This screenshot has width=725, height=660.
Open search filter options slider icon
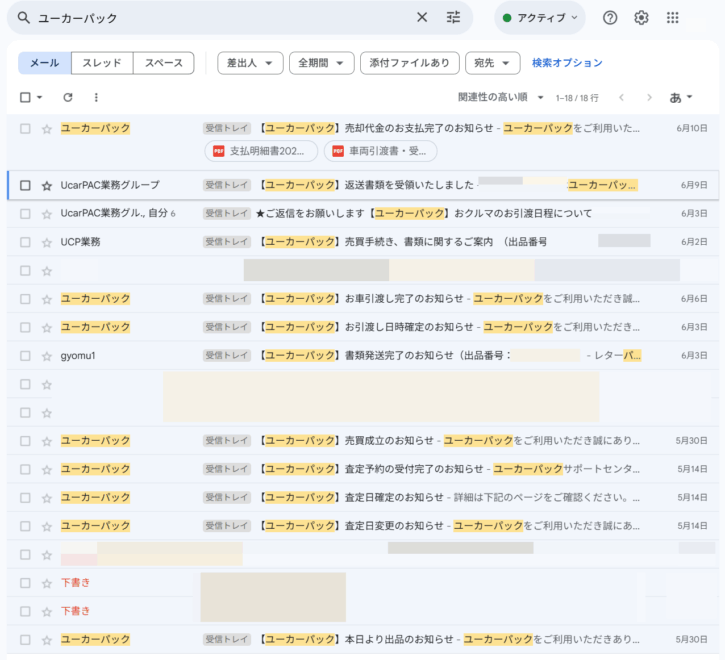(454, 17)
